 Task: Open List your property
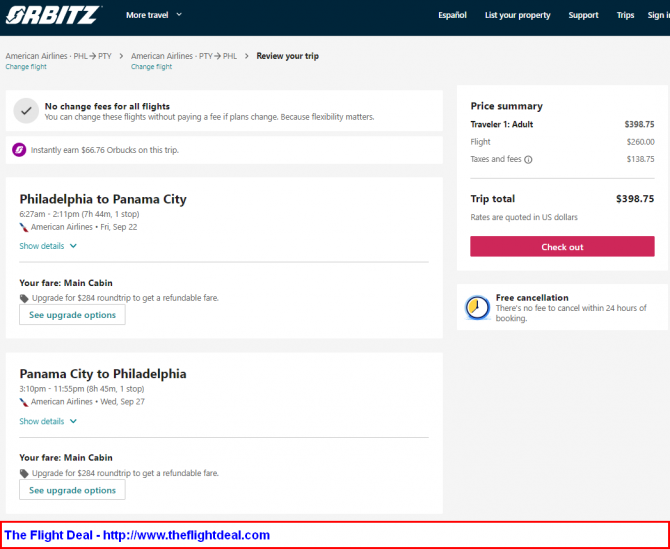(x=517, y=15)
